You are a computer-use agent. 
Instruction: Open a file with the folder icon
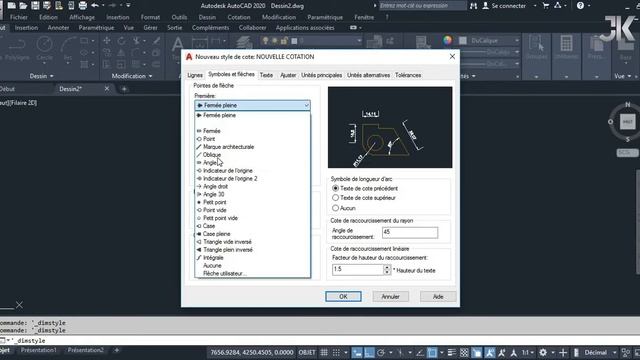coord(23,6)
